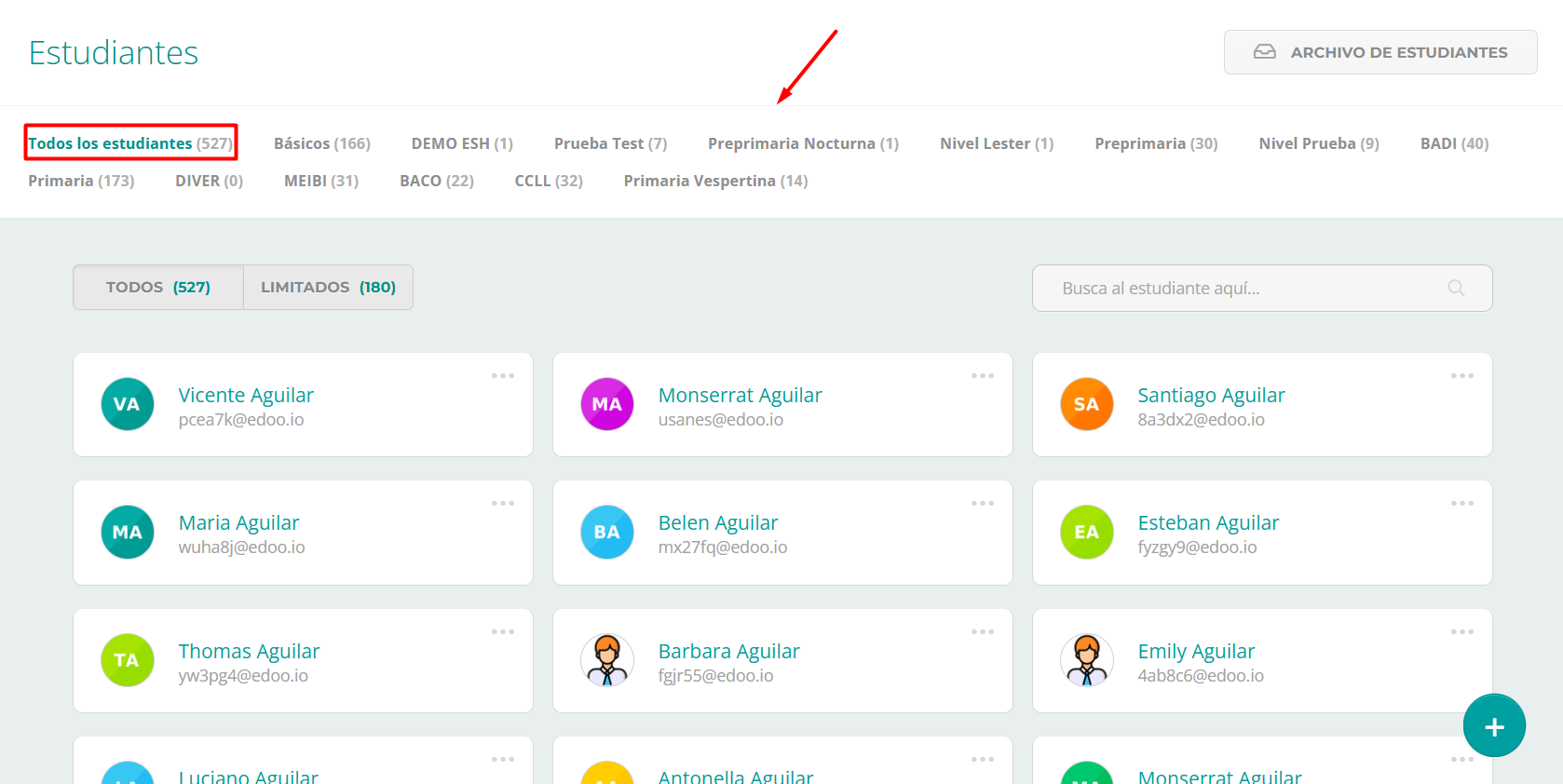Open Belen Aguilar's profile link
The image size is (1563, 784).
coord(717,522)
